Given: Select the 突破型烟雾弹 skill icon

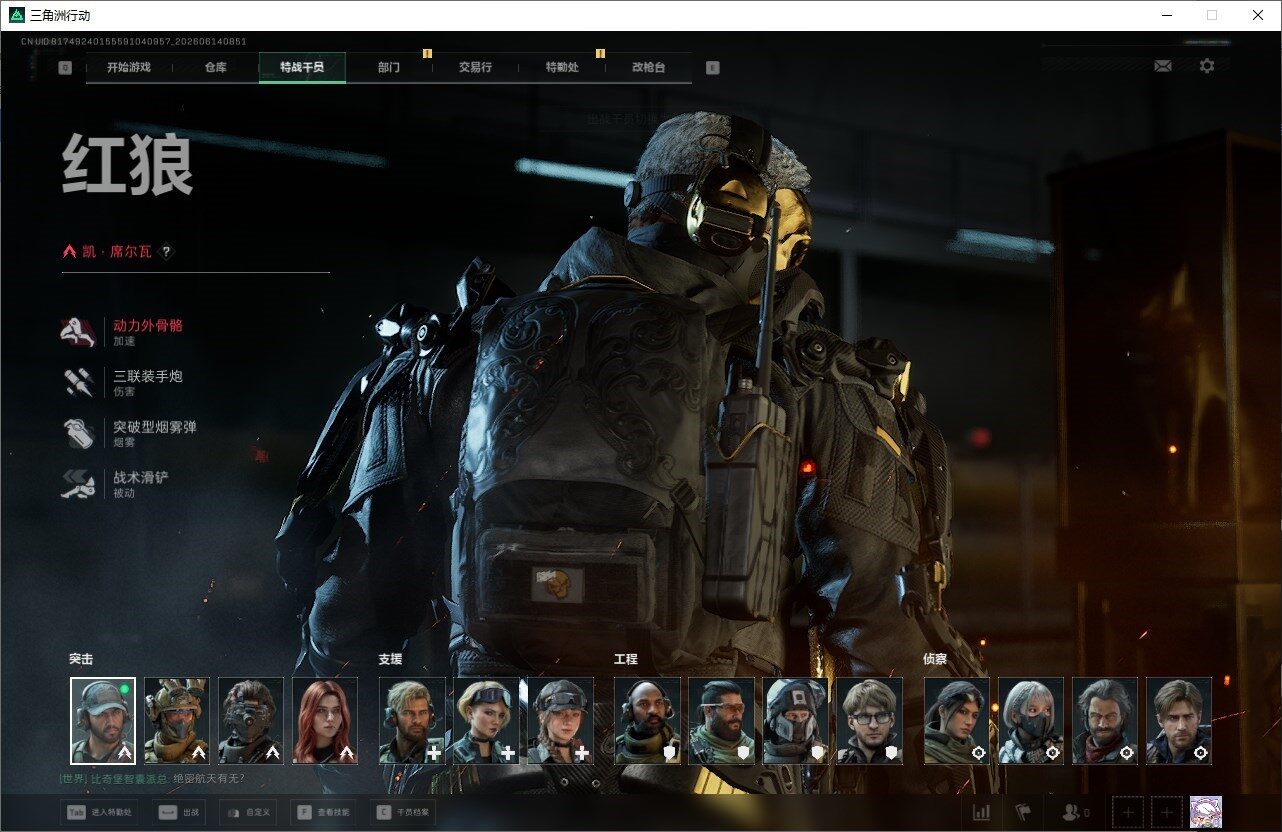Looking at the screenshot, I should (79, 434).
